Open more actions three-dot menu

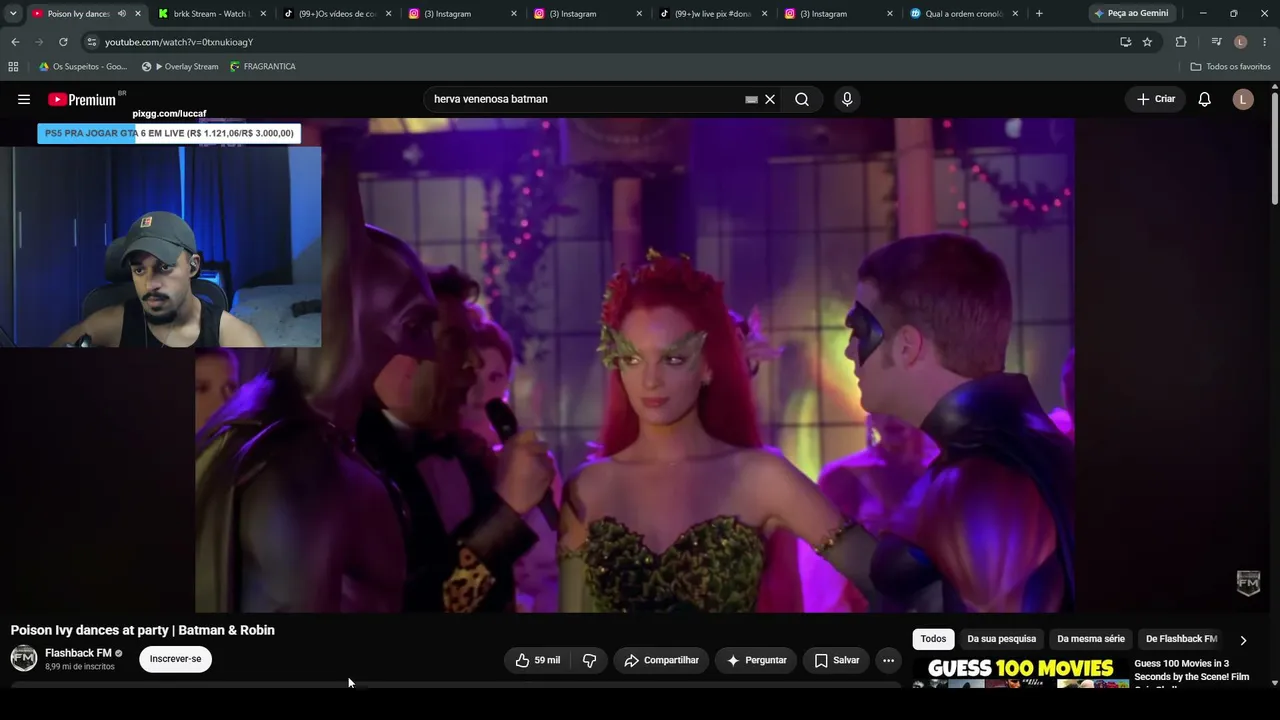point(888,660)
